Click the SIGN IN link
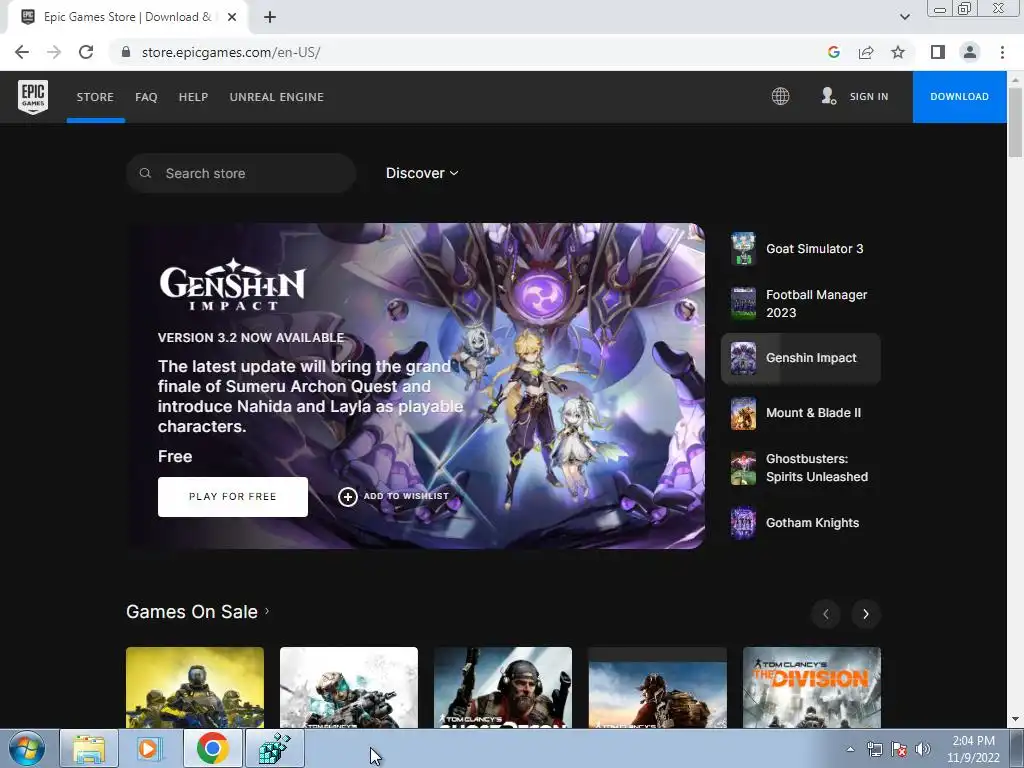Screen dimensions: 1024x768 coord(869,97)
